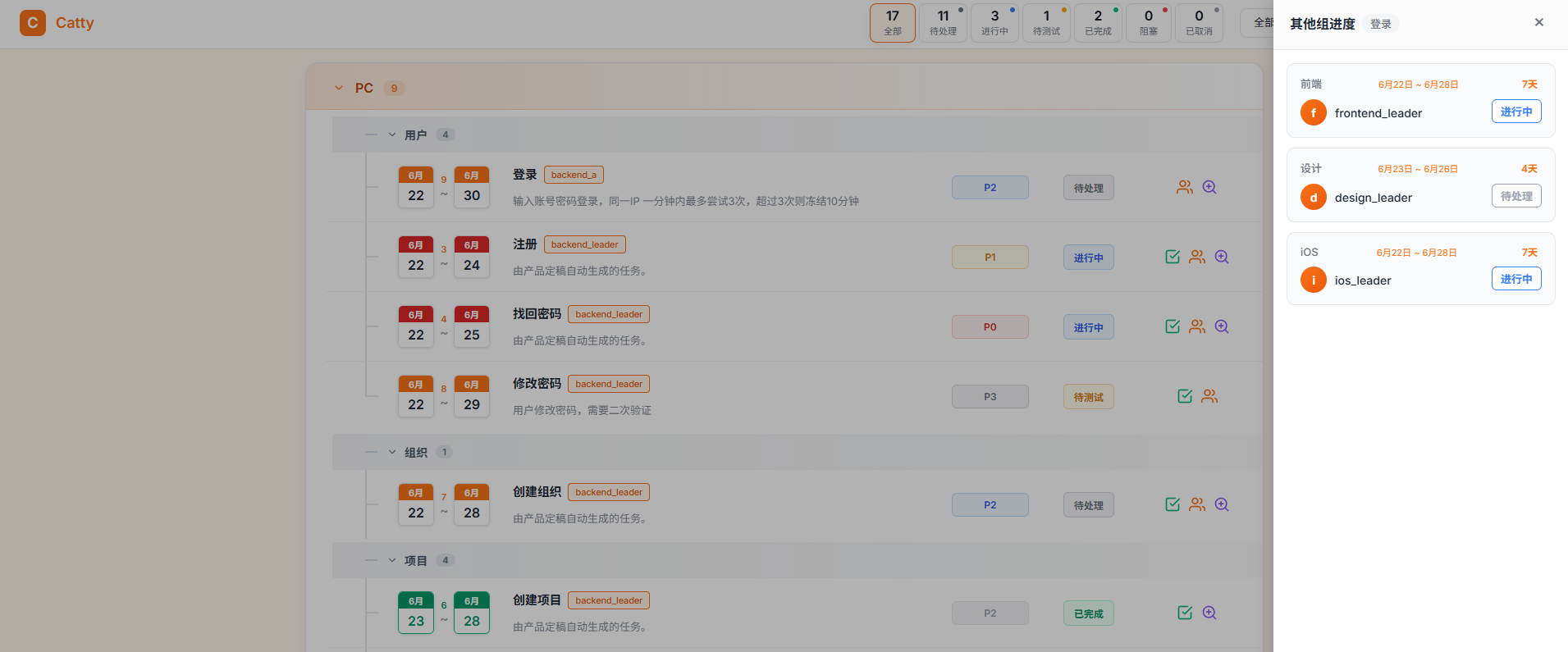
Task: Click P2 priority badge of 创建组织 task
Action: (990, 505)
